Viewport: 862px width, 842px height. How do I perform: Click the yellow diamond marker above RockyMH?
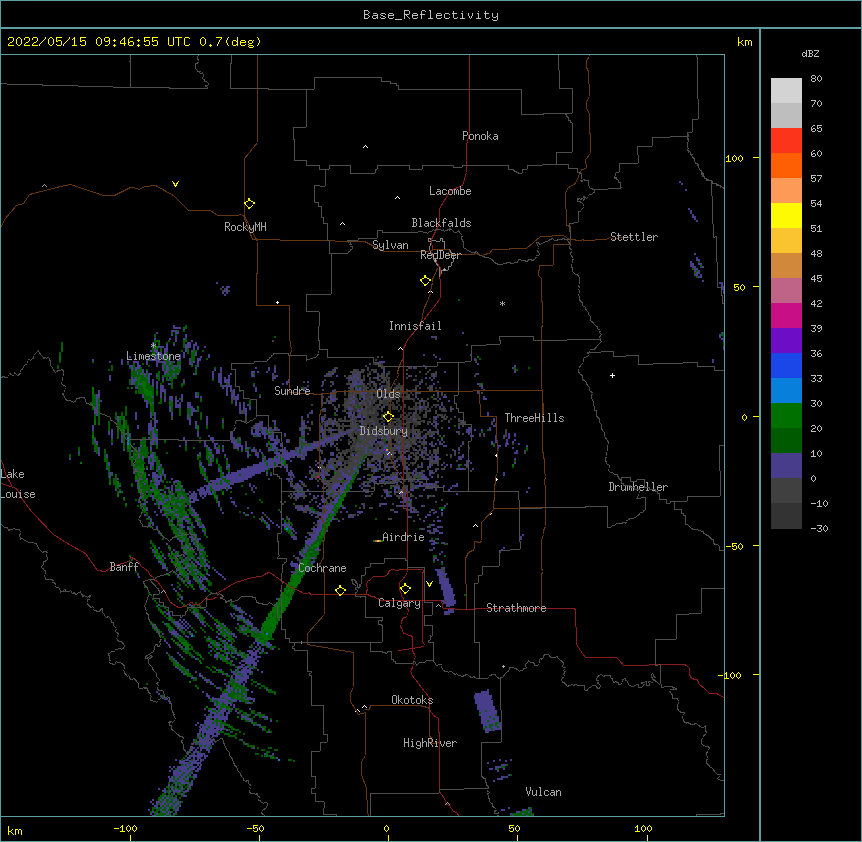click(x=249, y=204)
